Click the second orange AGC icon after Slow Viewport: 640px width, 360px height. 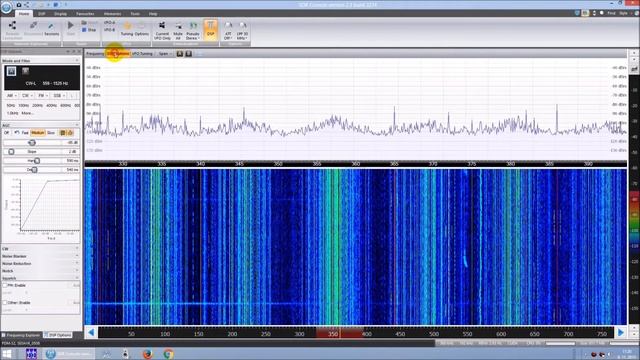pos(70,133)
